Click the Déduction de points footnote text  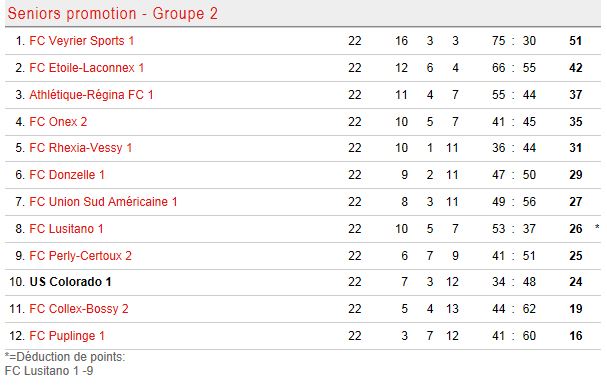click(65, 357)
